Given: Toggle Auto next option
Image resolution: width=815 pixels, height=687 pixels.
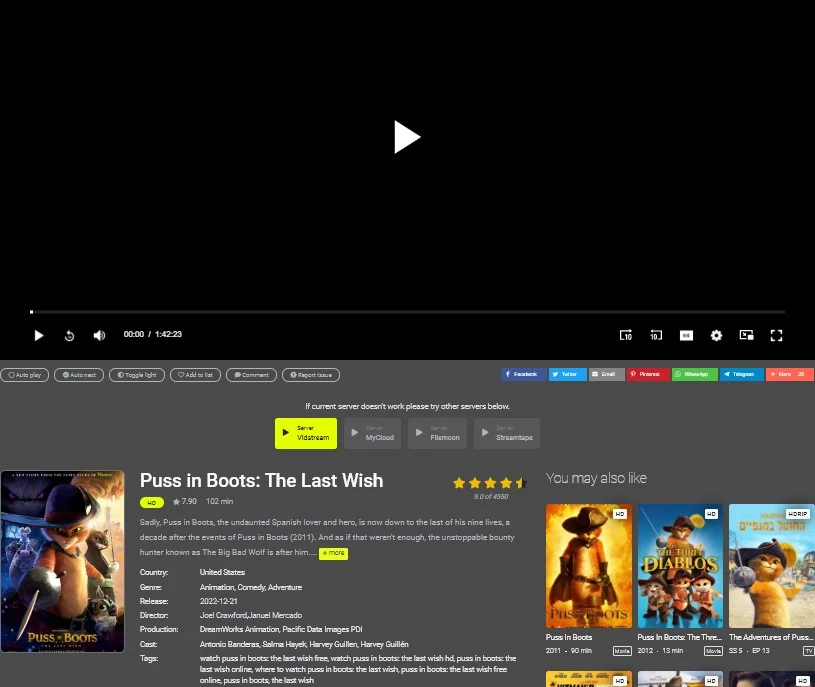Looking at the screenshot, I should 79,375.
